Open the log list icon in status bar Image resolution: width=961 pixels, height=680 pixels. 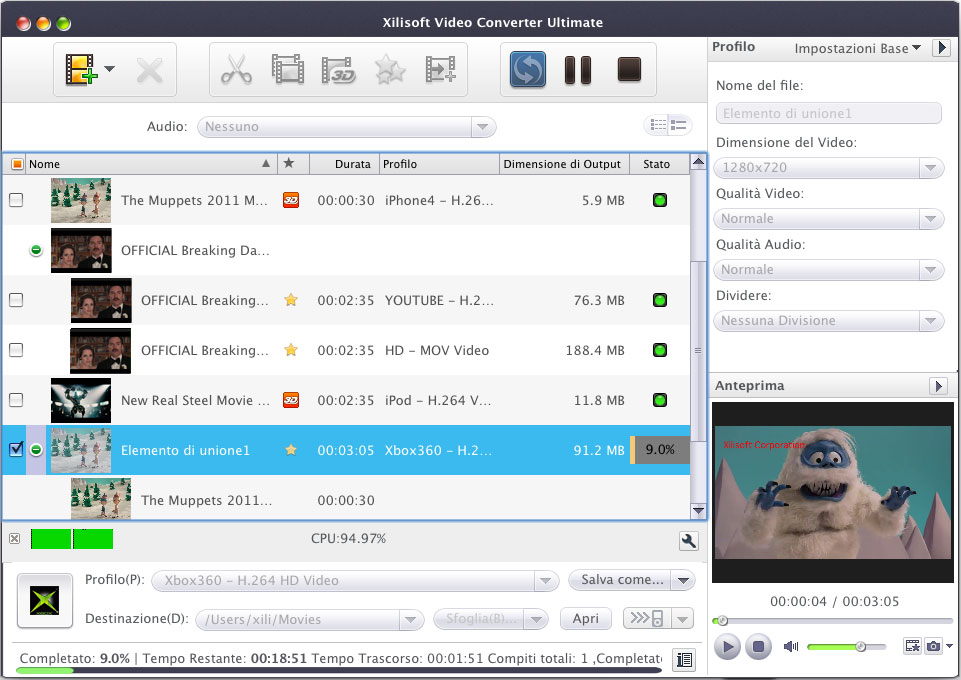point(684,660)
